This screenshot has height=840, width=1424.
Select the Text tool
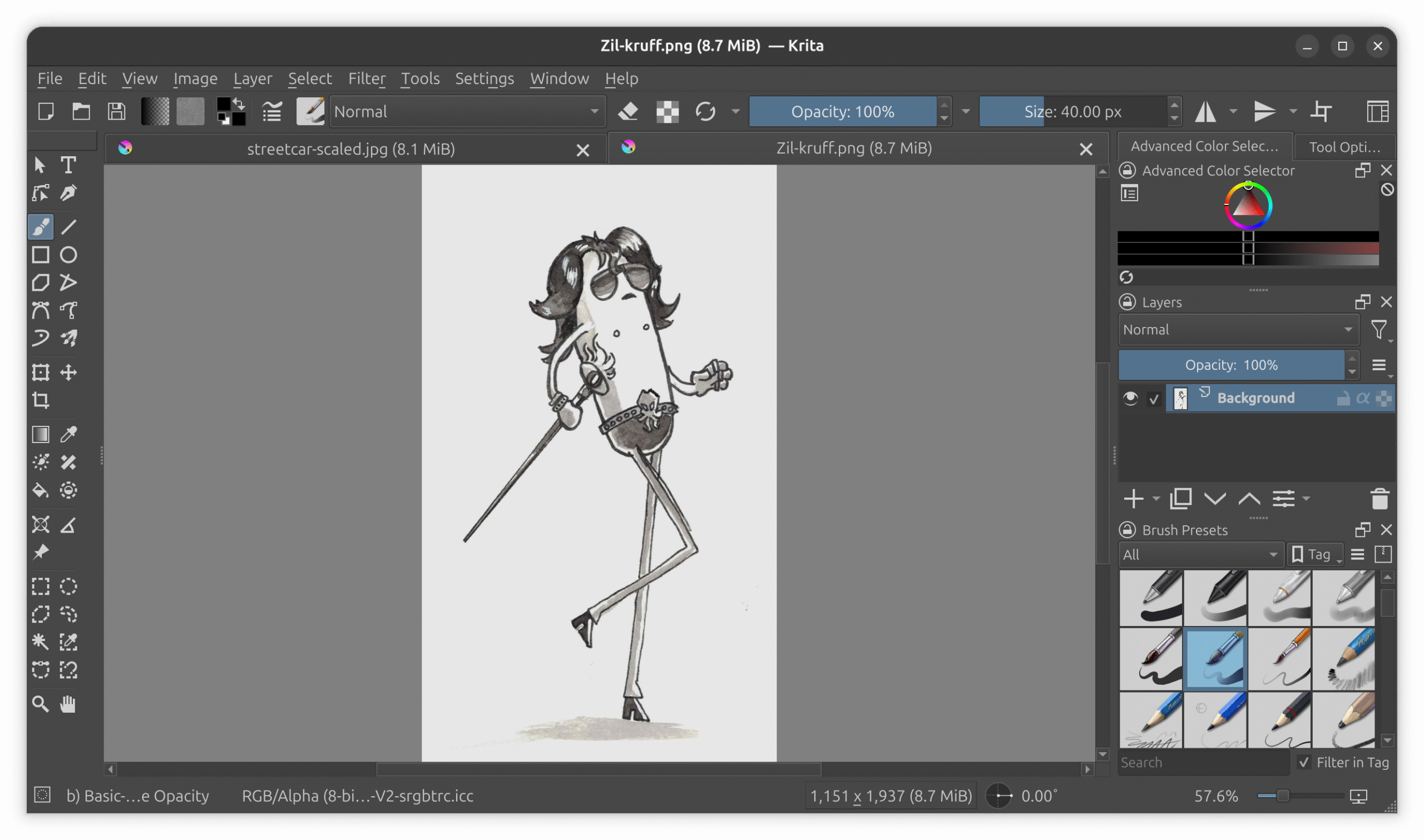click(x=68, y=165)
